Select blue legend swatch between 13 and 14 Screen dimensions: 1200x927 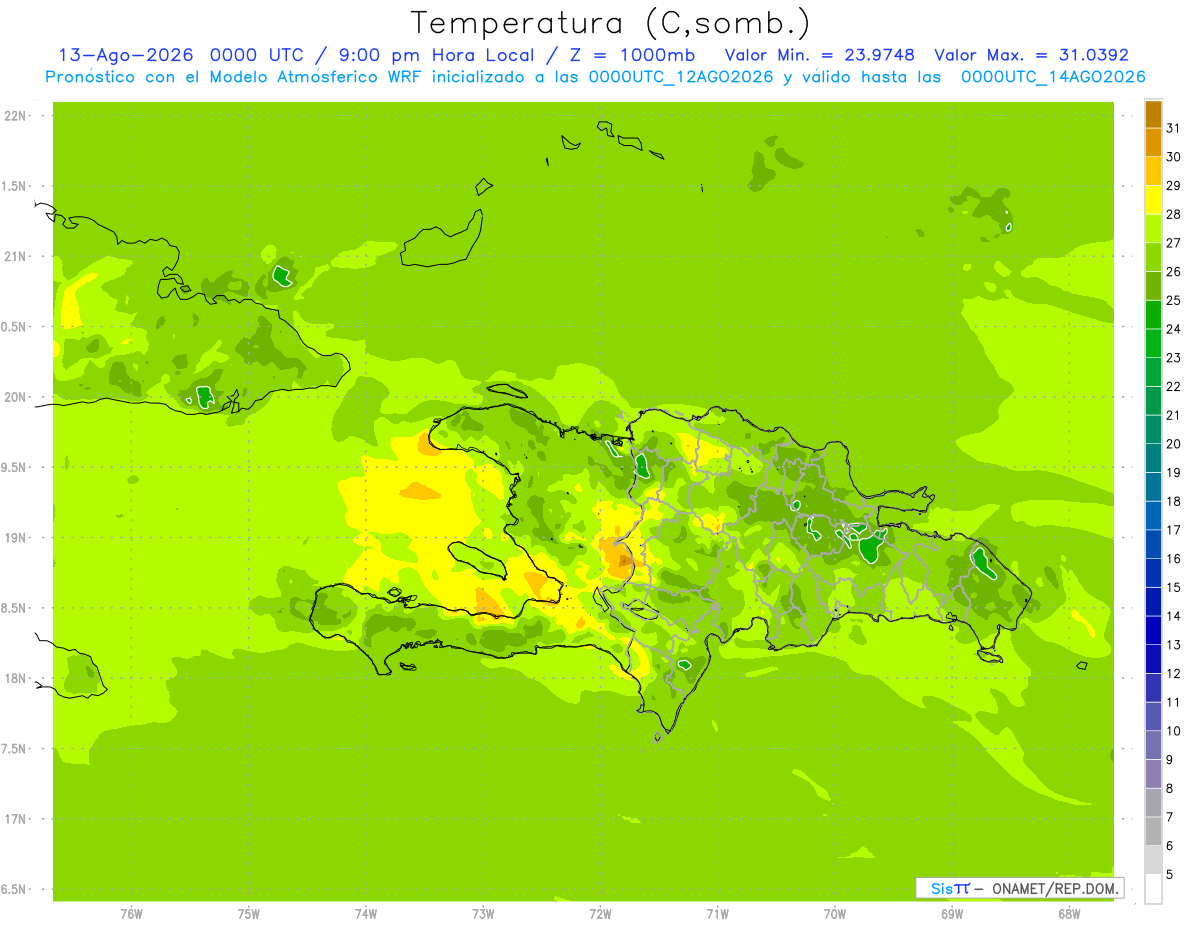pyautogui.click(x=1153, y=631)
